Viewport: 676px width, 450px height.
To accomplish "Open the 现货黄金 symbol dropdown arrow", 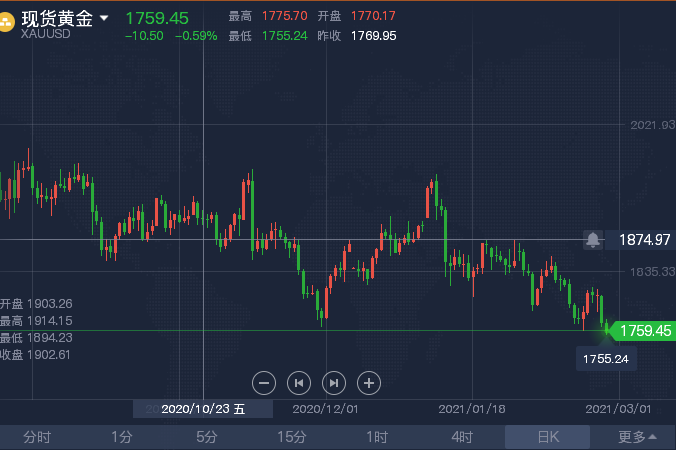I will [x=104, y=18].
